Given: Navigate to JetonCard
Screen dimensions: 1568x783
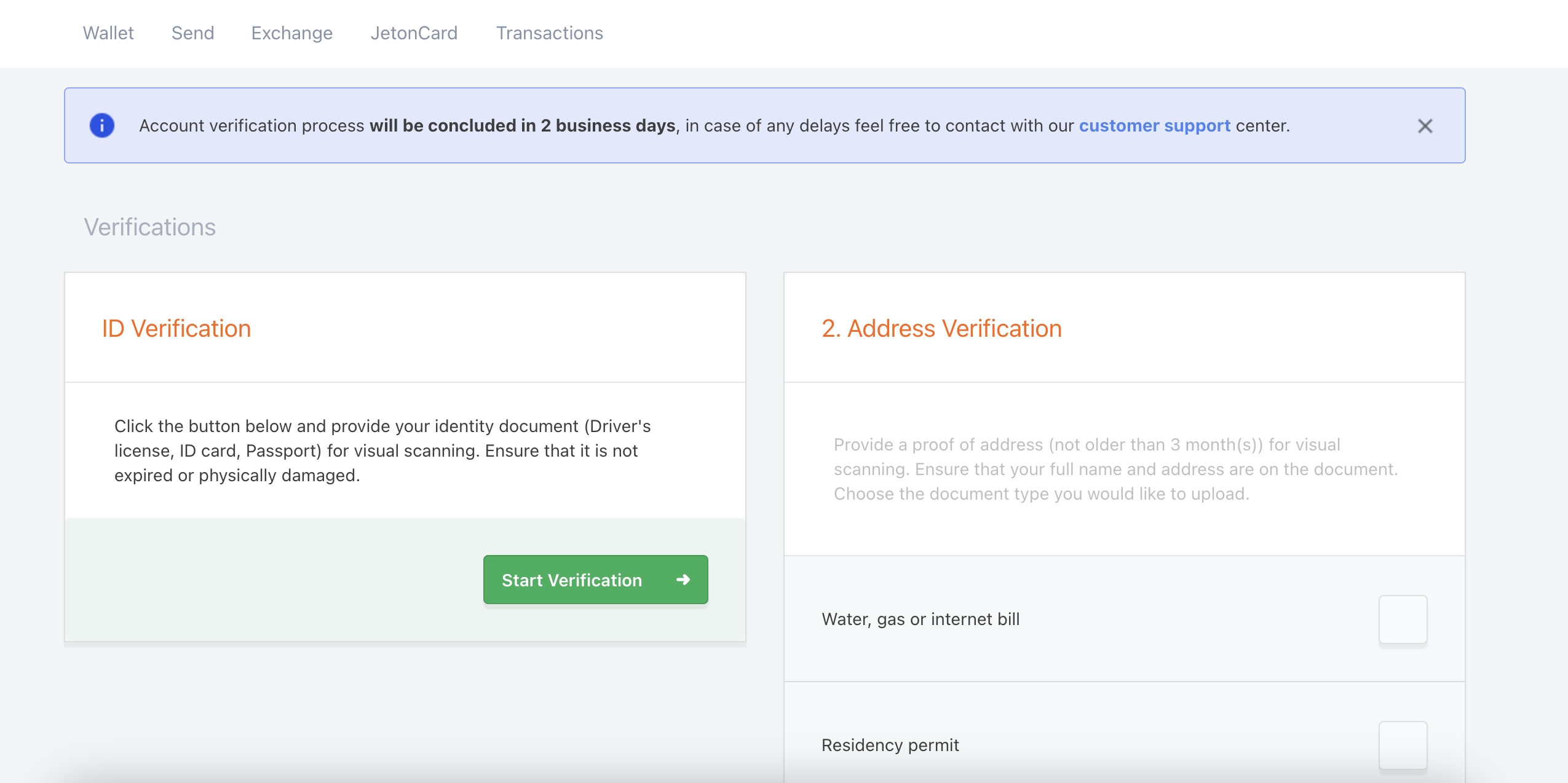Looking at the screenshot, I should pyautogui.click(x=414, y=33).
